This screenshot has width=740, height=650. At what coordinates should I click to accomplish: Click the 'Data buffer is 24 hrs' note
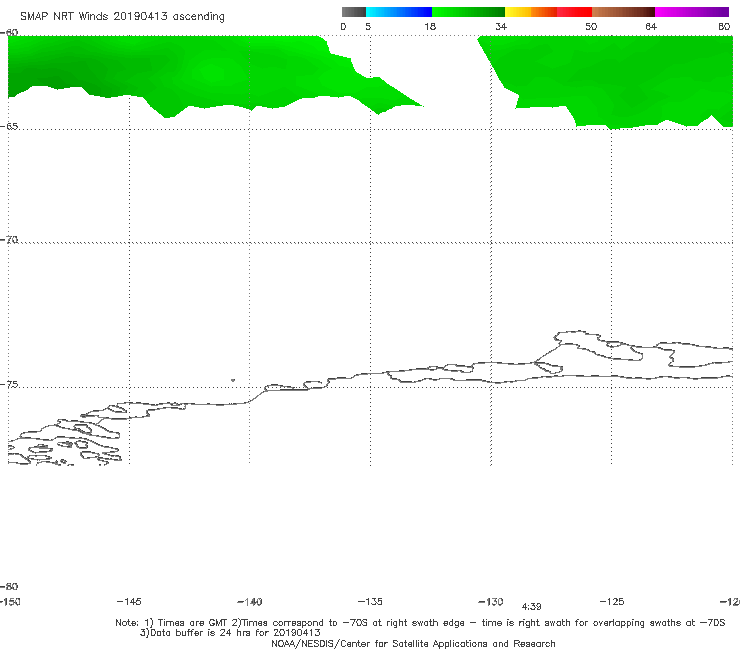pyautogui.click(x=230, y=633)
